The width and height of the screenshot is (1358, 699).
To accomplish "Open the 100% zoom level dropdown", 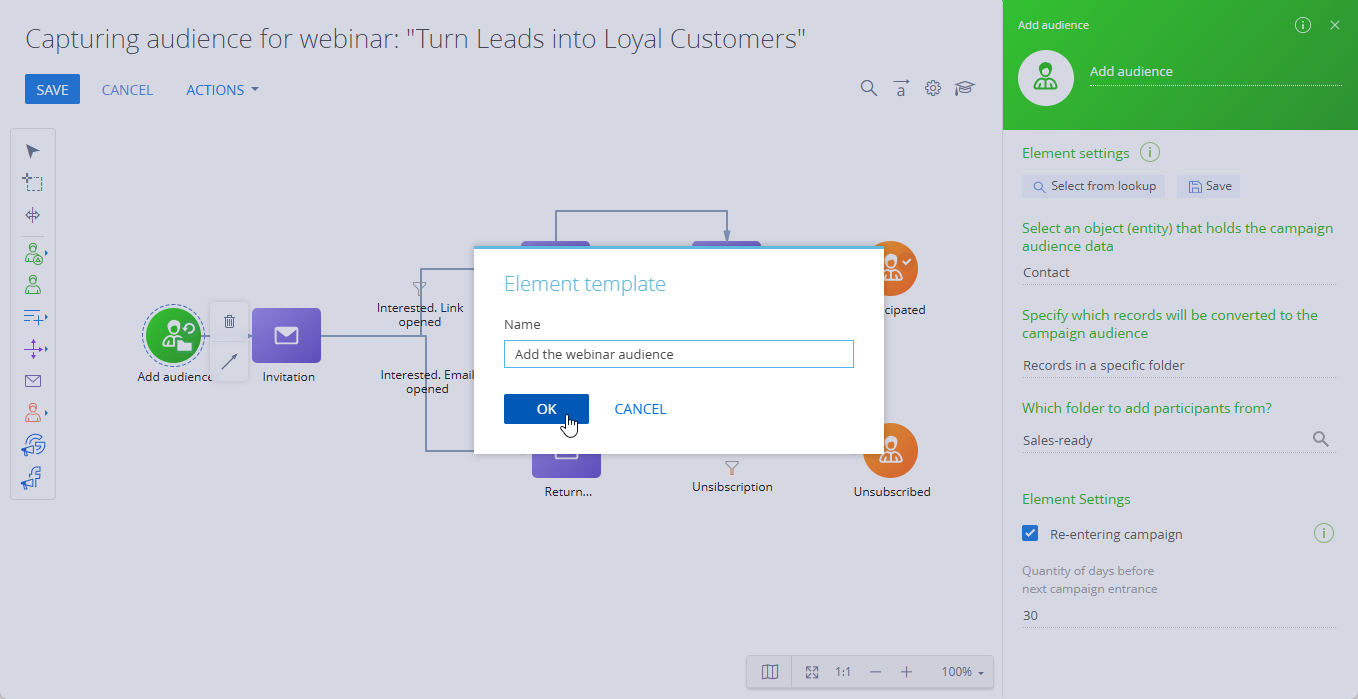I will click(962, 672).
